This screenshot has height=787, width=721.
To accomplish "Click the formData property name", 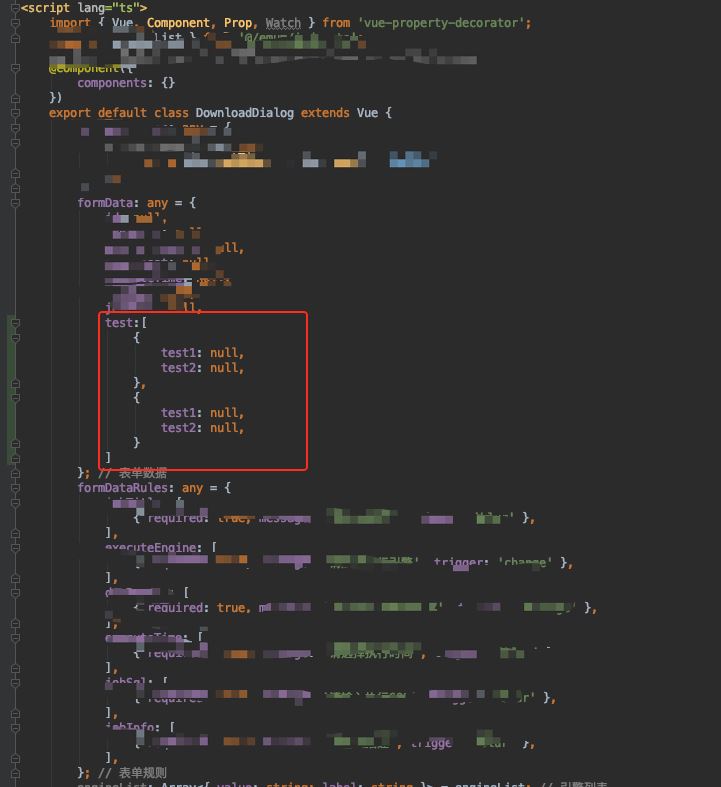I will pos(105,203).
